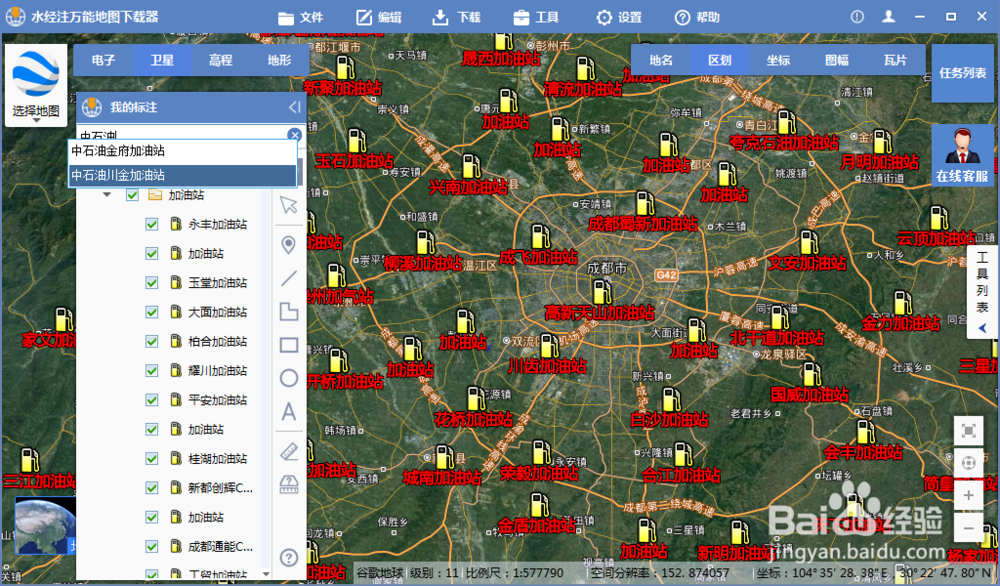
Task: Click the full extent view icon
Action: click(x=968, y=431)
